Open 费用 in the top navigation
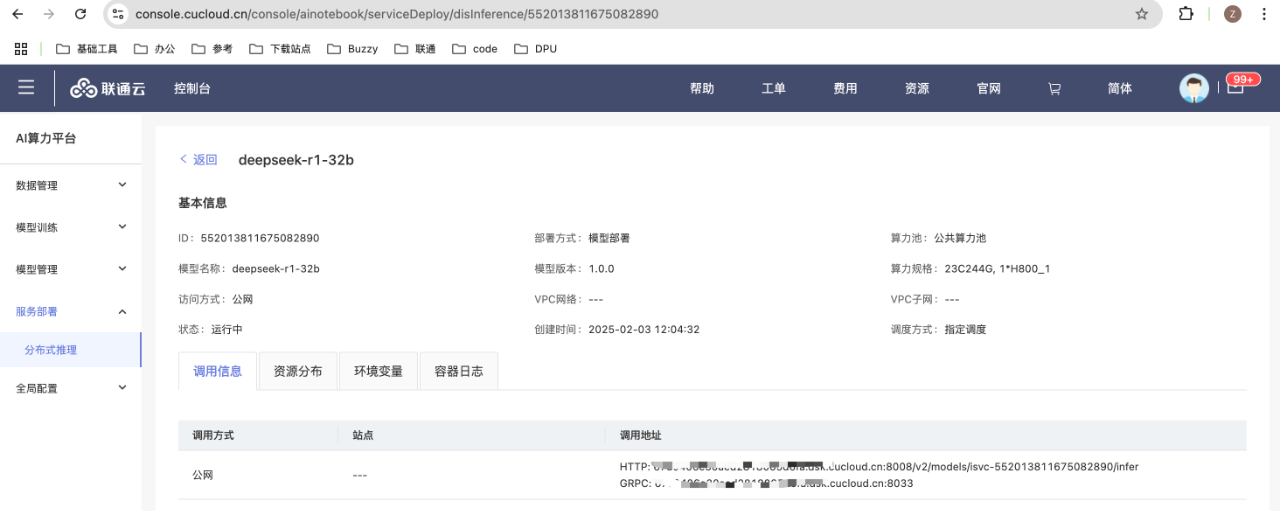This screenshot has width=1280, height=511. (x=845, y=88)
